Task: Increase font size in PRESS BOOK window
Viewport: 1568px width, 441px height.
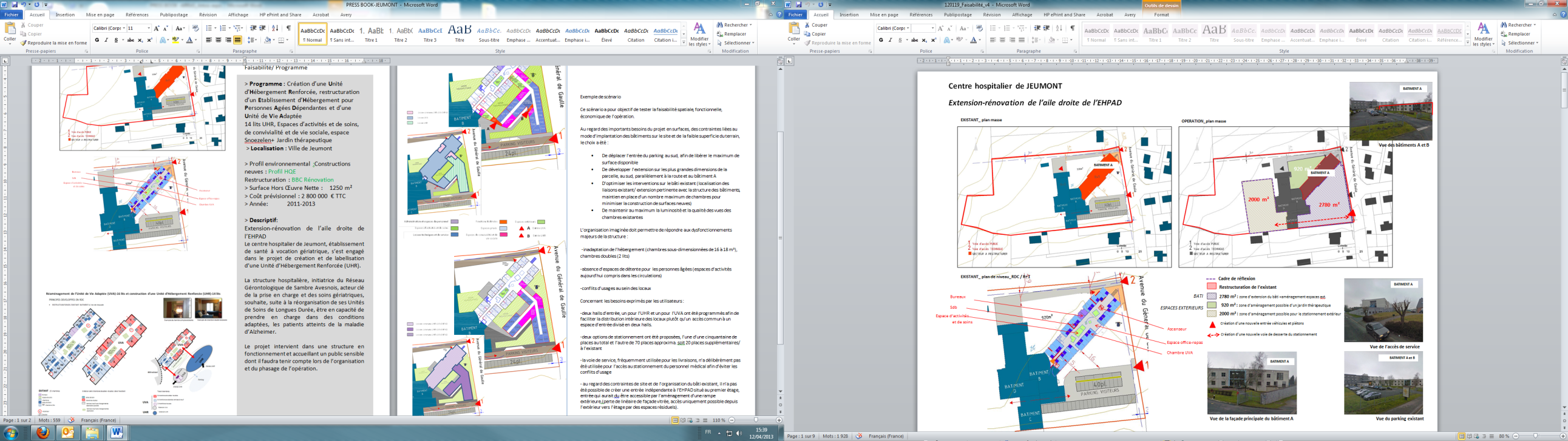Action: 157,29
